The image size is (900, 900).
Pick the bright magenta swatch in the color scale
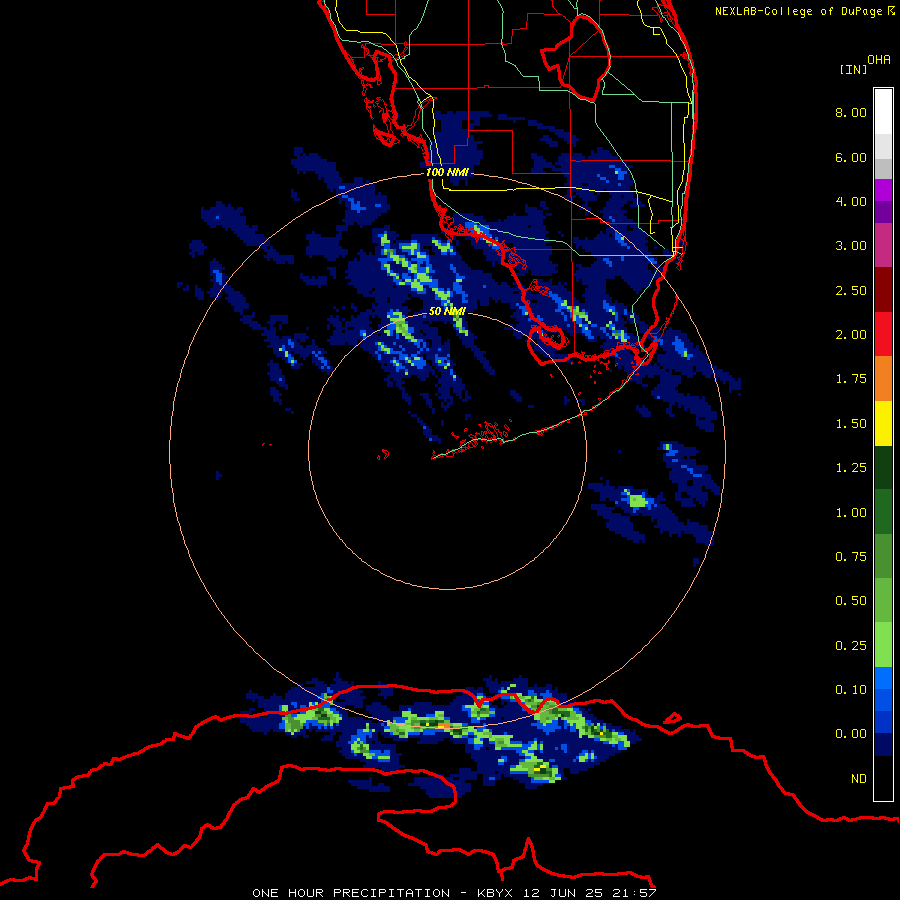tap(883, 190)
